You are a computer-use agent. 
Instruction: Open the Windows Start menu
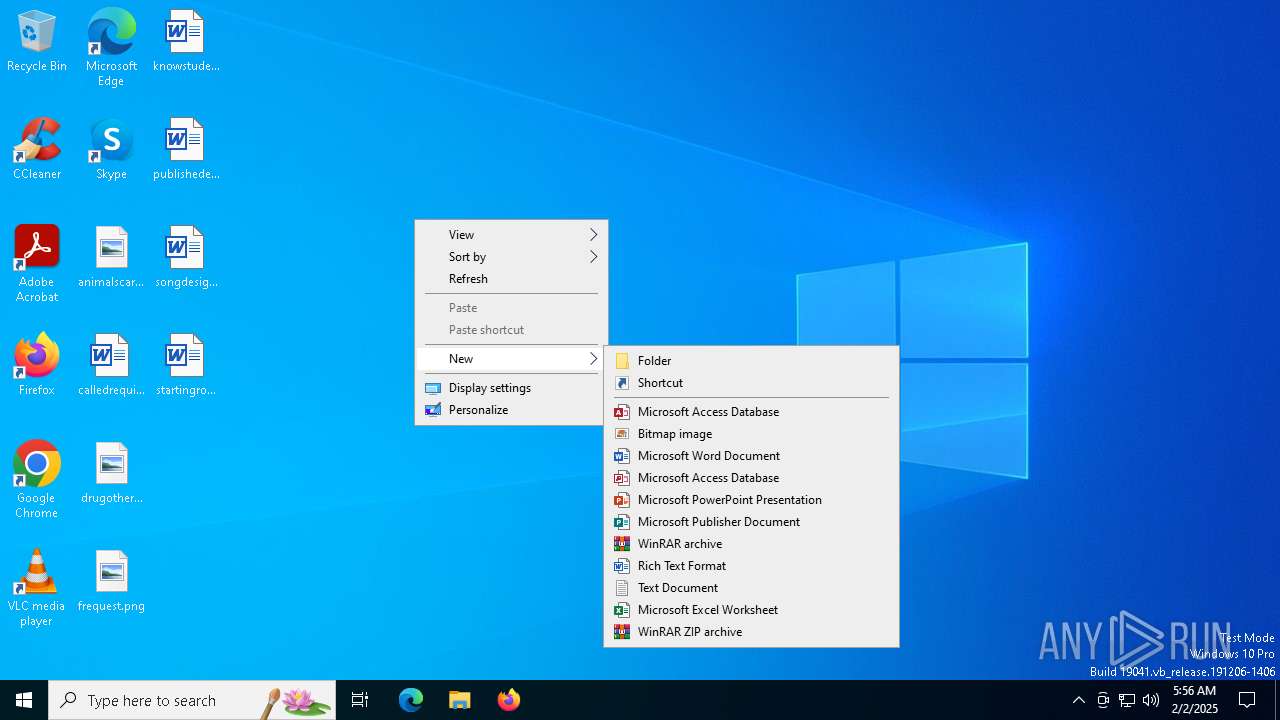point(24,700)
